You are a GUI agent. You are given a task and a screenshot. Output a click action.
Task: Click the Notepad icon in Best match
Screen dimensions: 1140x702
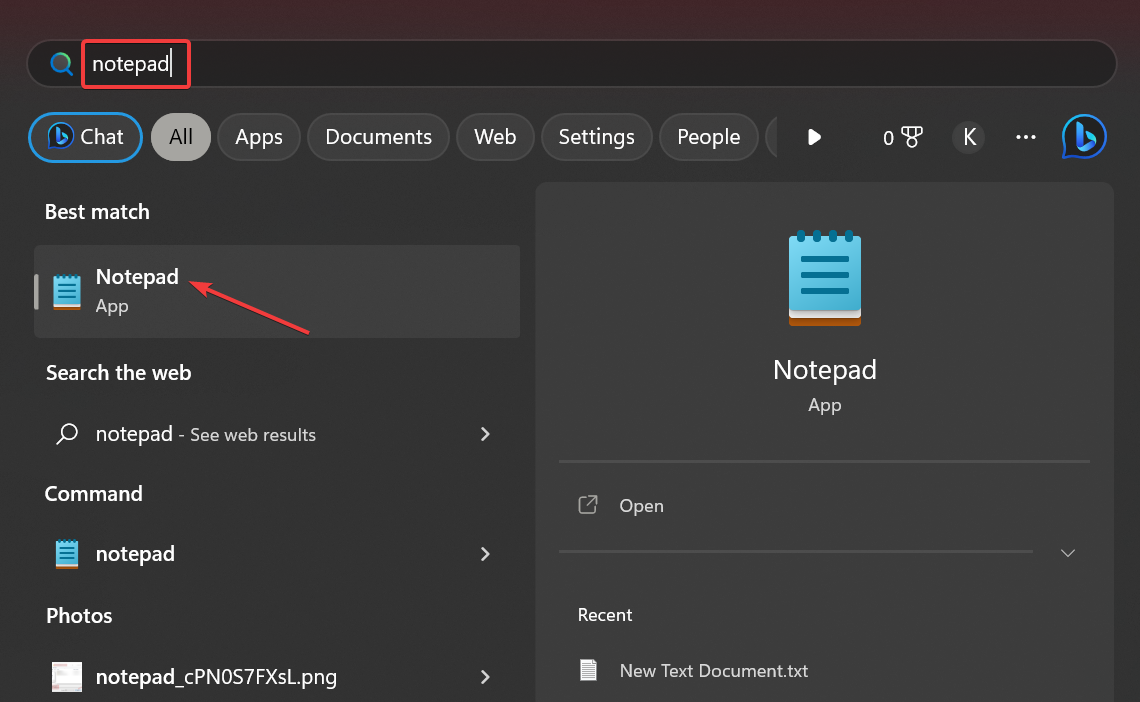(x=67, y=291)
